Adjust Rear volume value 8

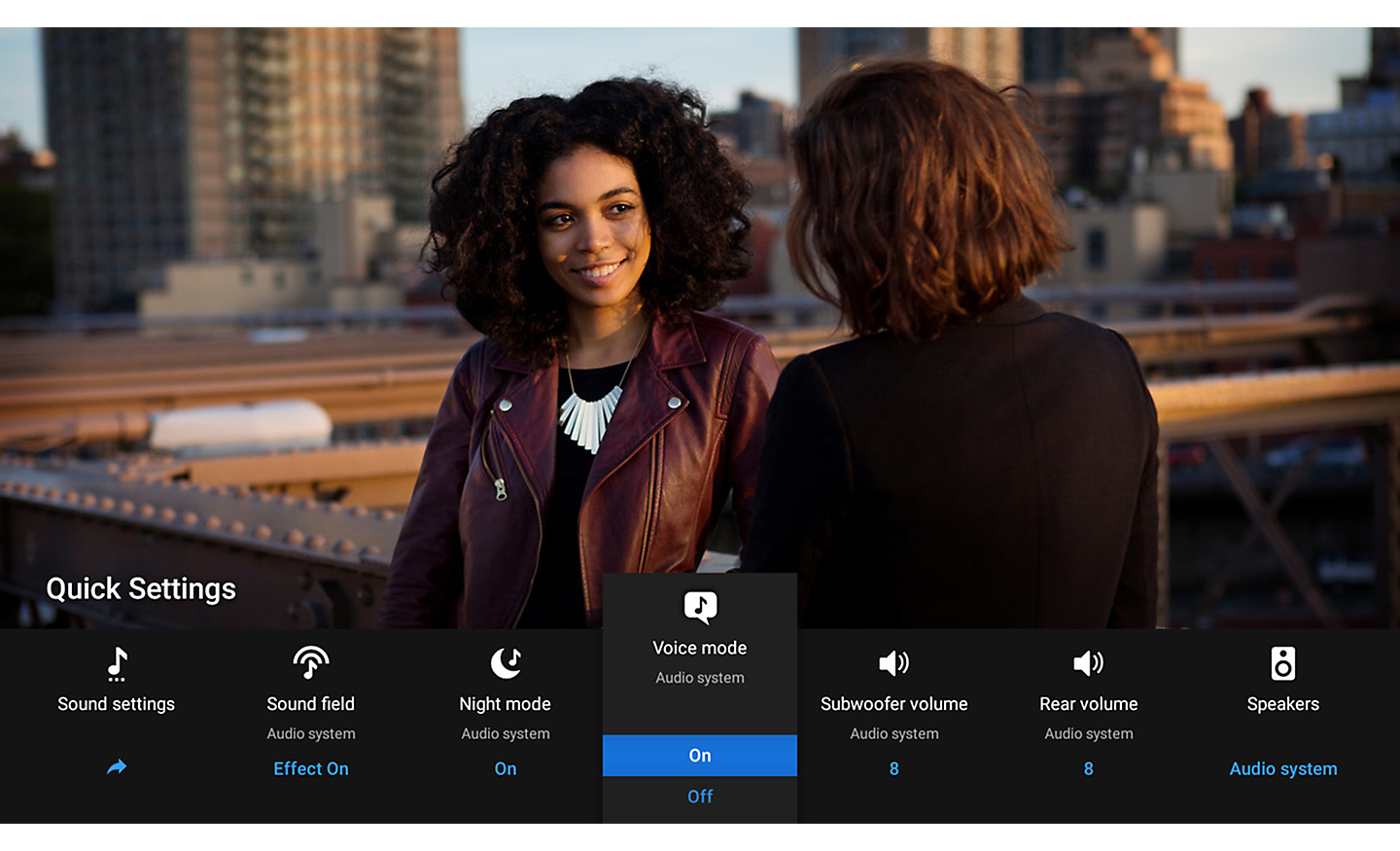pos(1088,768)
